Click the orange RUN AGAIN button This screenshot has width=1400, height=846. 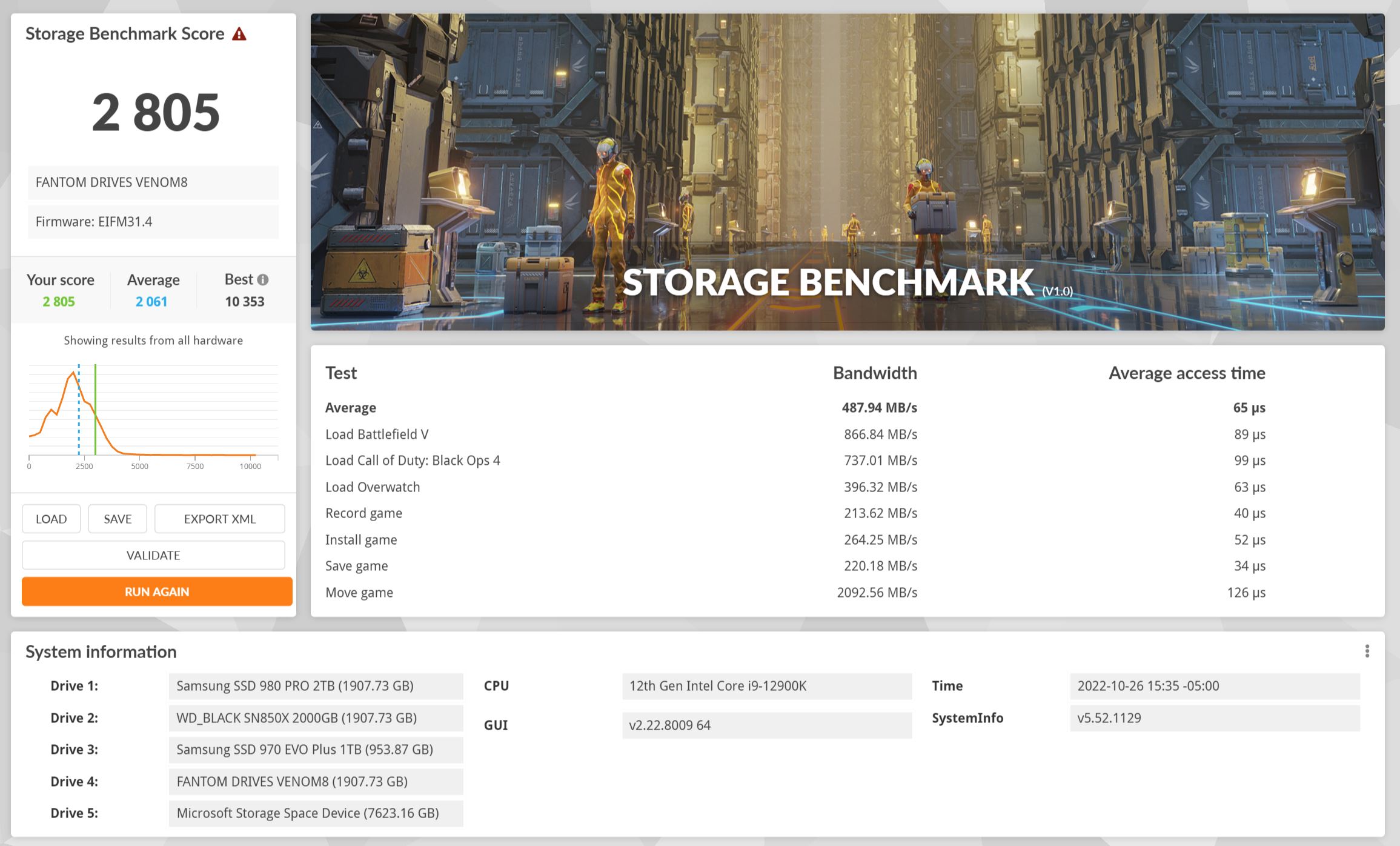pyautogui.click(x=157, y=591)
